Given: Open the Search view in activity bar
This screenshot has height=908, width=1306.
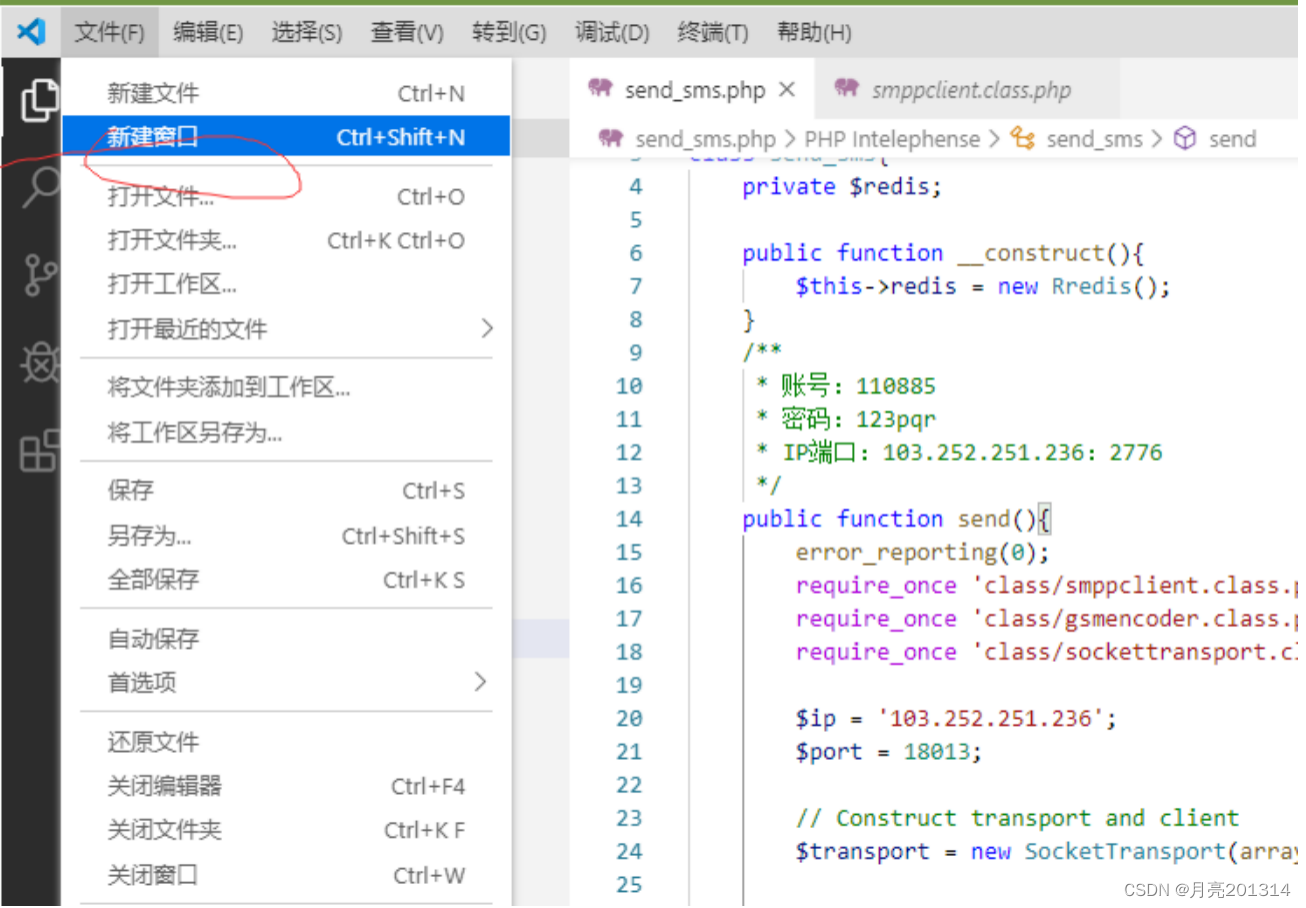Looking at the screenshot, I should (x=40, y=187).
